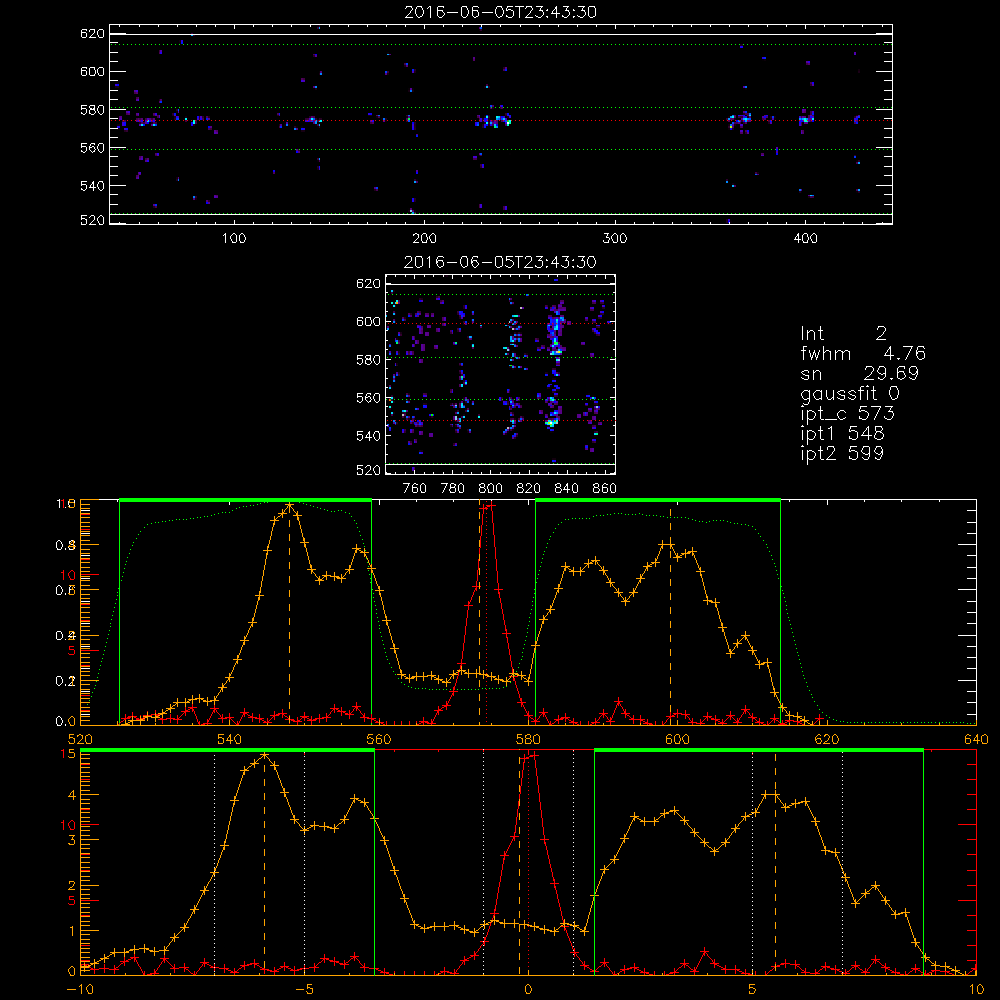Click the 'gaussfit 0' readout line
Screen dimensions: 1000x1000
(x=850, y=393)
